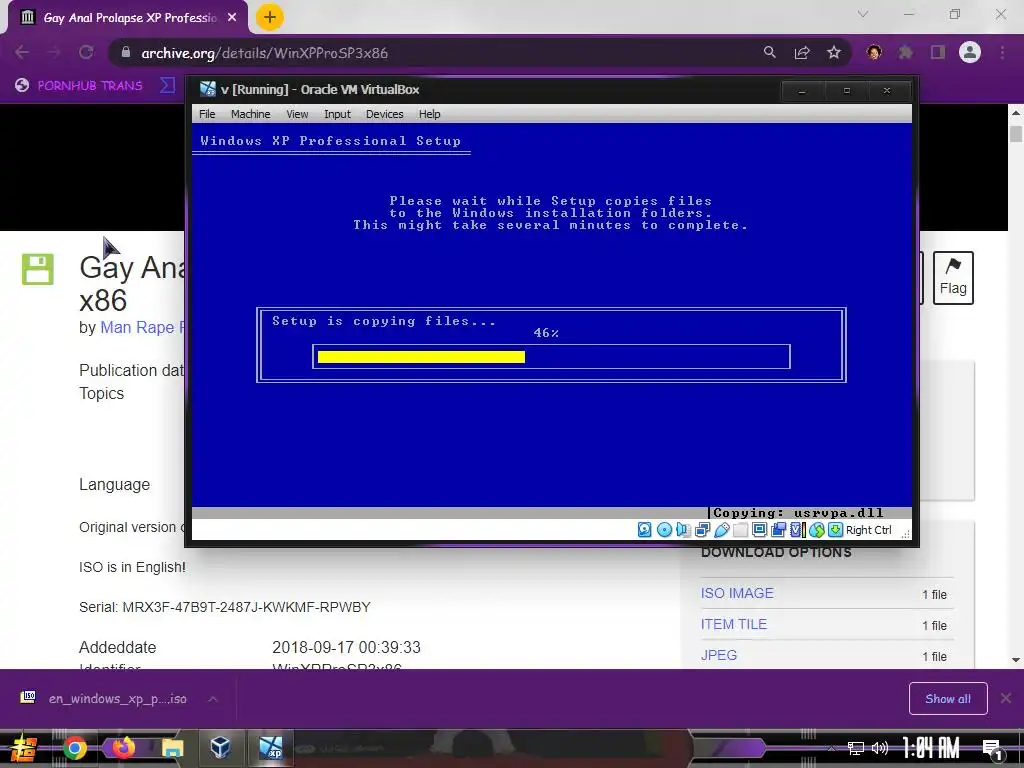Click Show all downloads button
Image resolution: width=1024 pixels, height=768 pixels.
[x=948, y=699]
